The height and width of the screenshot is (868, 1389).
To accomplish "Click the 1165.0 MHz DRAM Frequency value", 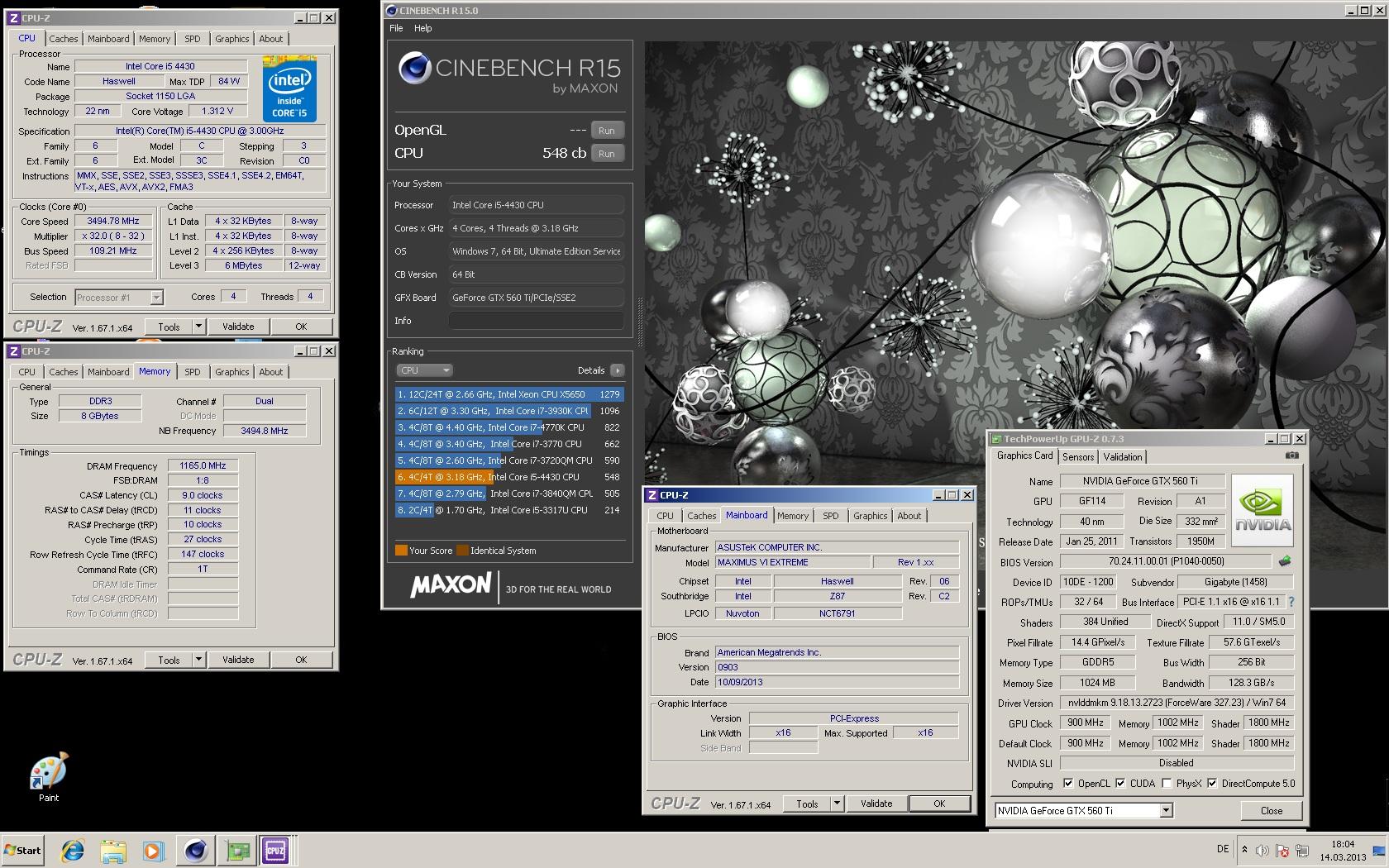I will point(203,465).
